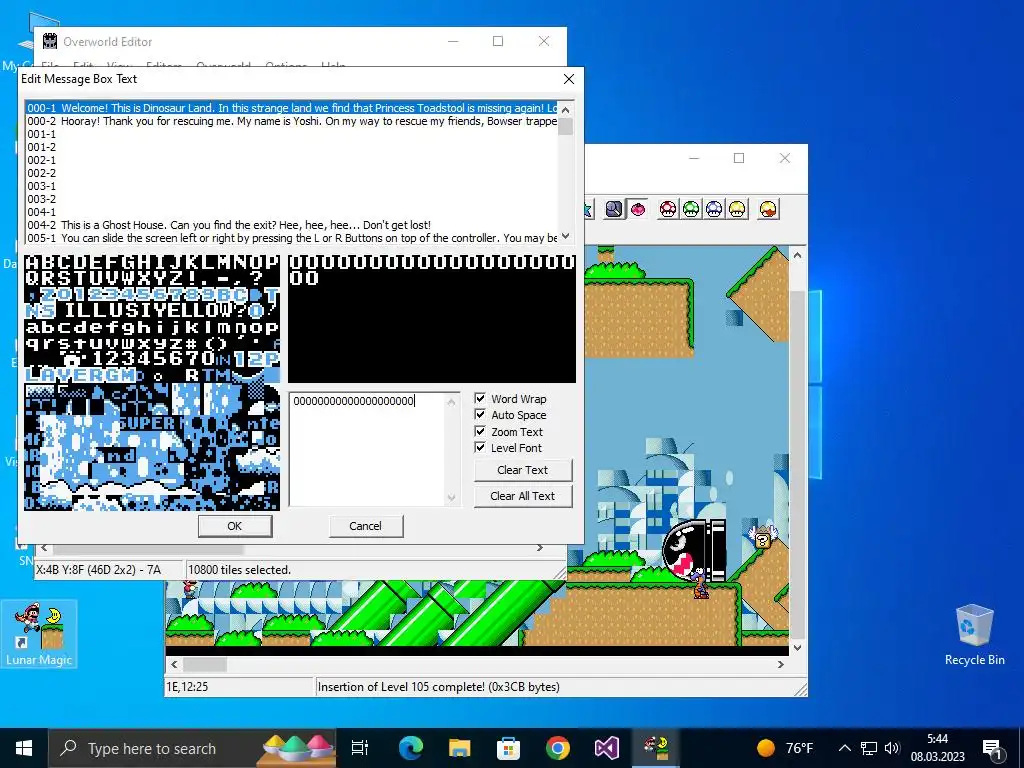Click the taskbar clock showing 5:44
The image size is (1024, 768).
pos(938,748)
